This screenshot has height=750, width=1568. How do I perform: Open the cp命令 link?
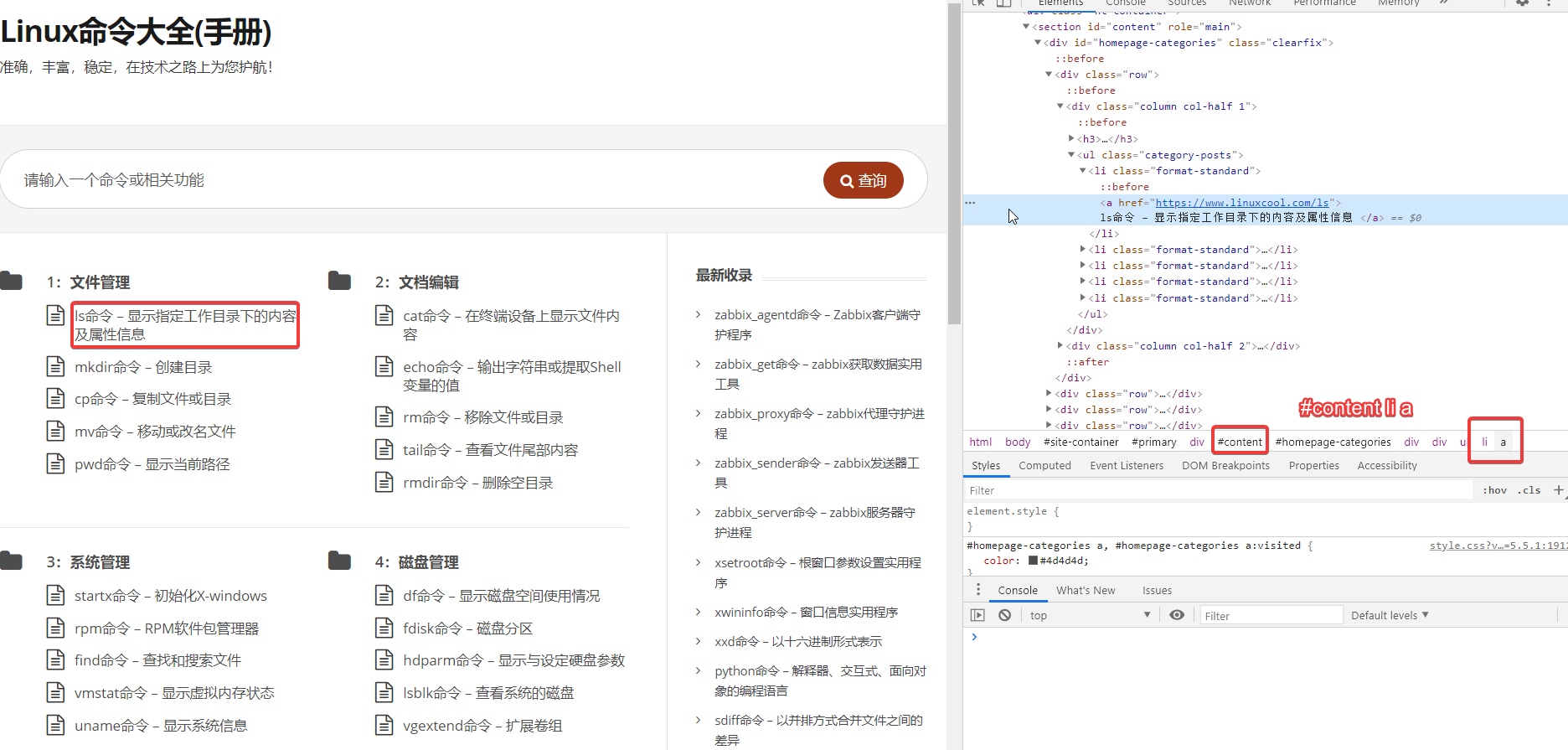[152, 399]
